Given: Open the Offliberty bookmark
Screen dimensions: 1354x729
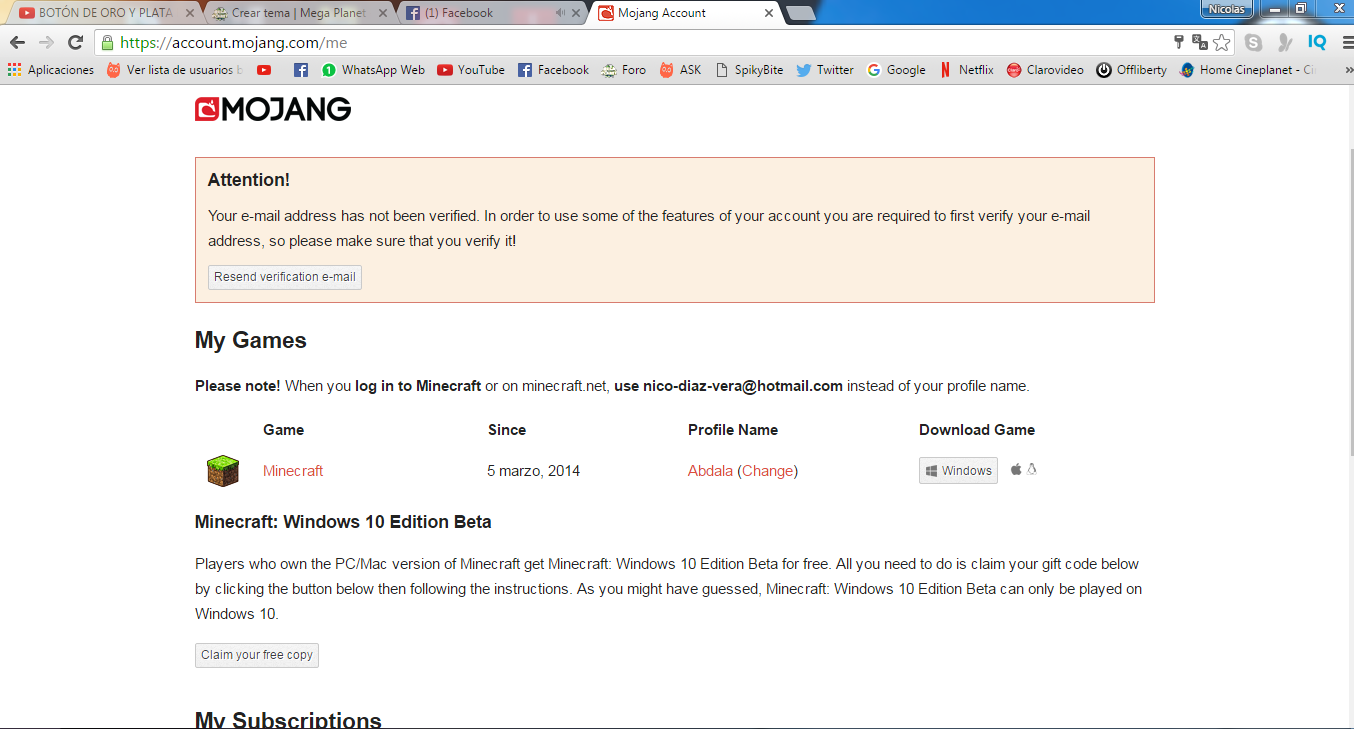Looking at the screenshot, I should coord(1131,70).
